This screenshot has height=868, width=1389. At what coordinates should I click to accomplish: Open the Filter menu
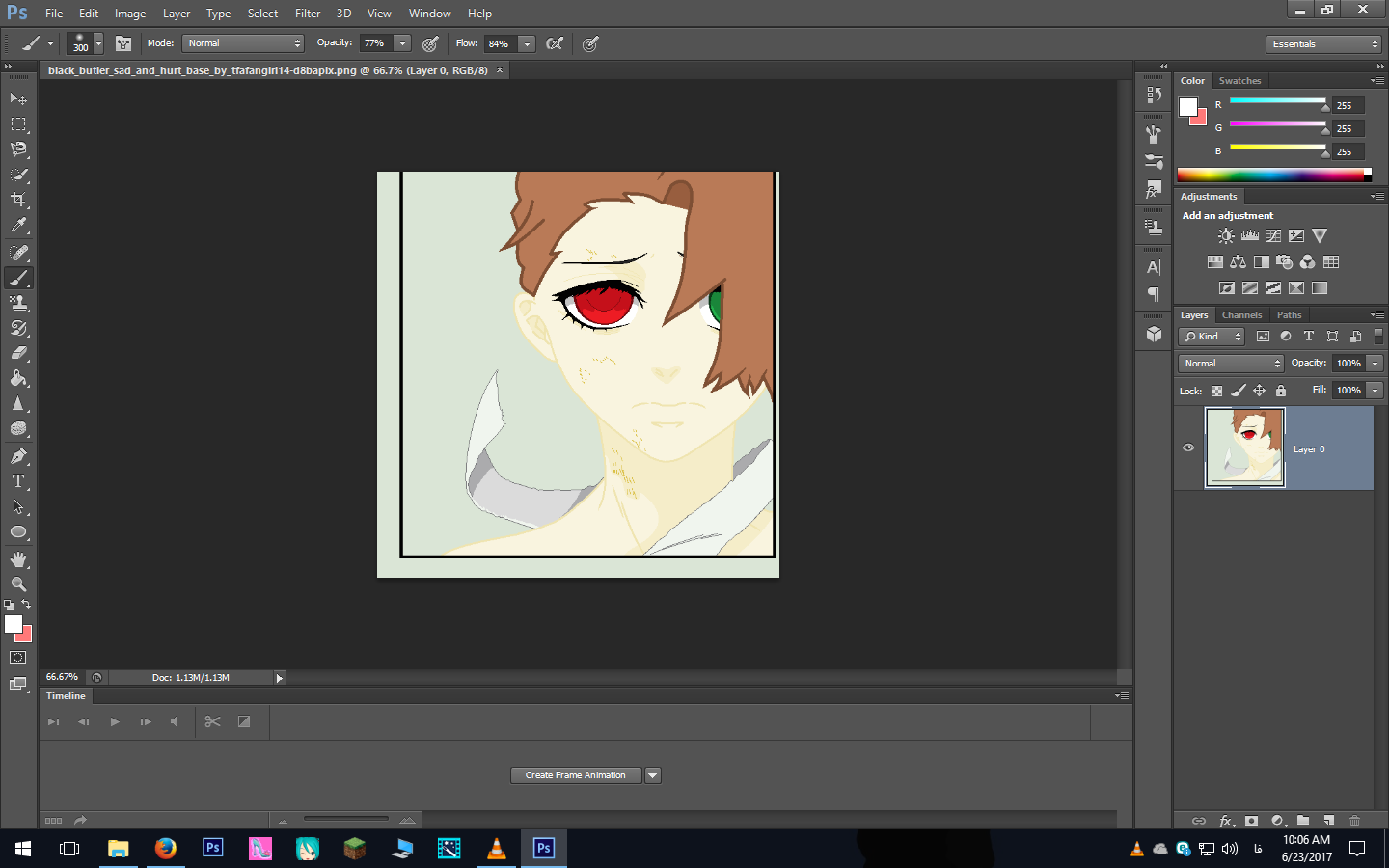[308, 14]
